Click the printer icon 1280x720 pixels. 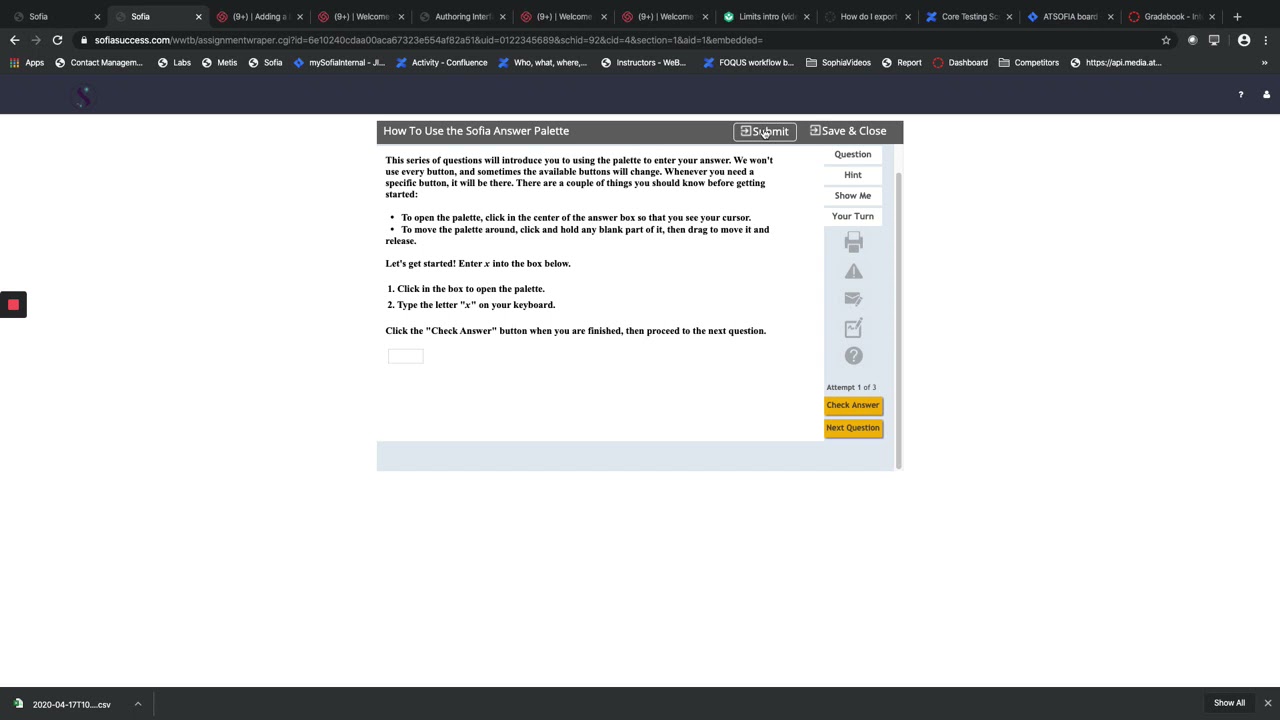click(x=853, y=242)
